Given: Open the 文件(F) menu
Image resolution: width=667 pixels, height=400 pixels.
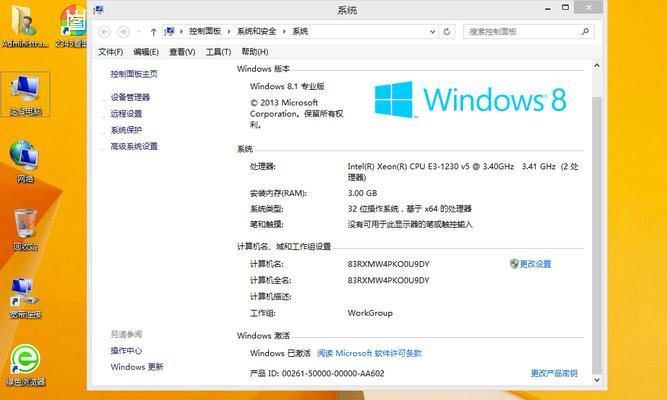Looking at the screenshot, I should (111, 52).
